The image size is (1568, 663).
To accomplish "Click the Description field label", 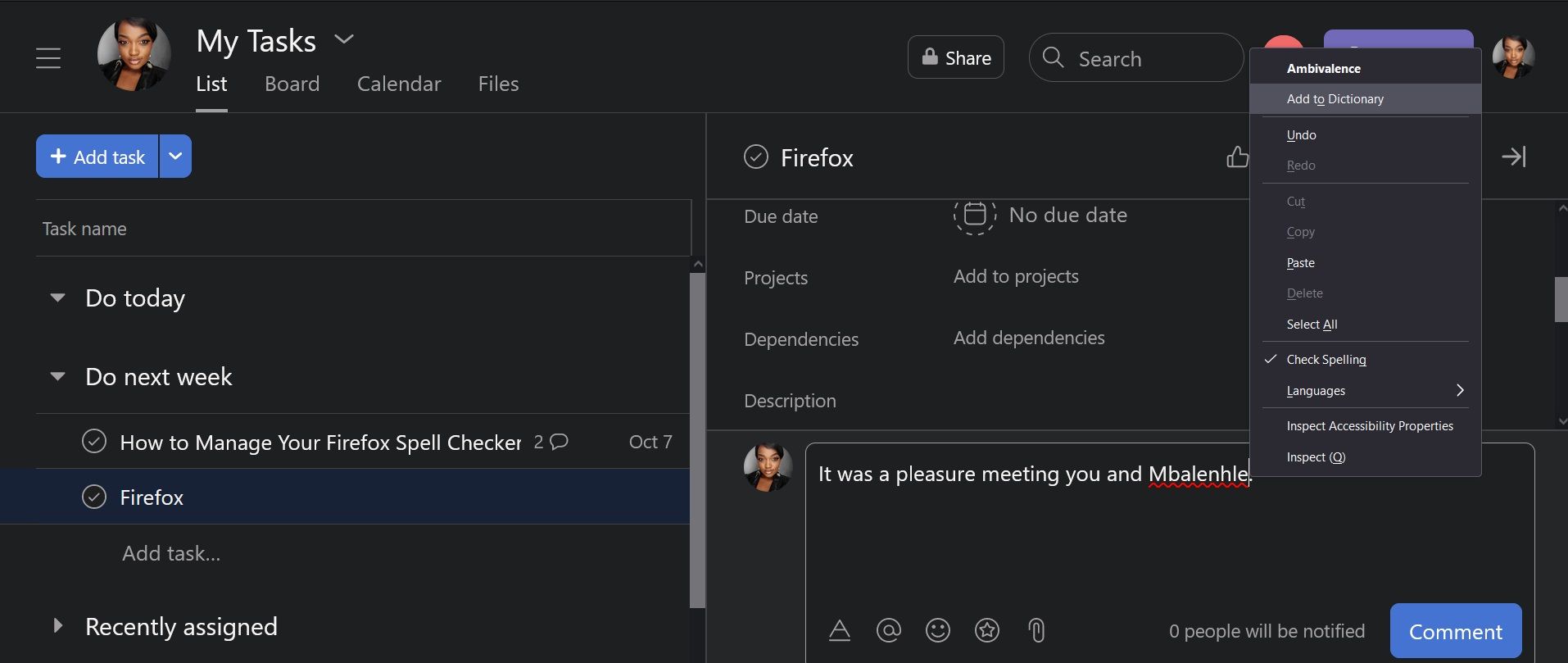I will pos(790,401).
